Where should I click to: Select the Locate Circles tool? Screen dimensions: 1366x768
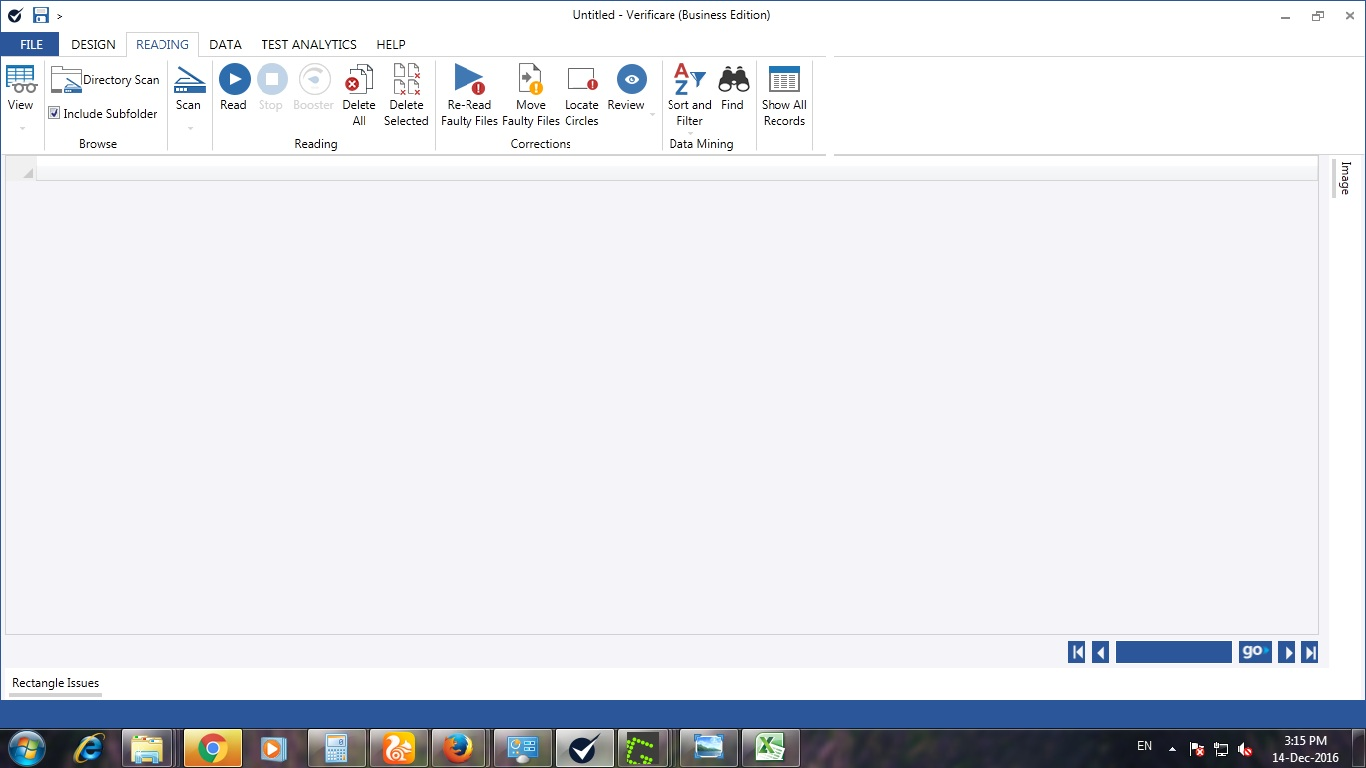(581, 80)
